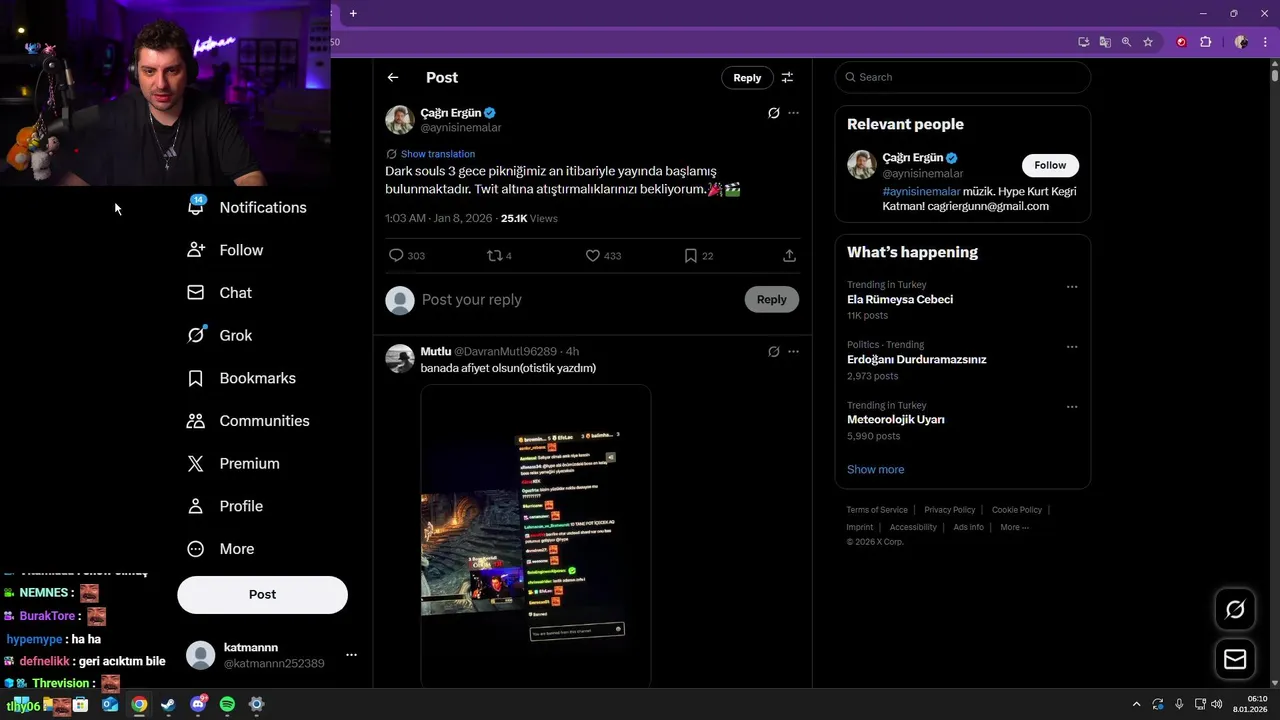Viewport: 1280px width, 720px height.
Task: Open Steam from taskbar
Action: point(168,704)
